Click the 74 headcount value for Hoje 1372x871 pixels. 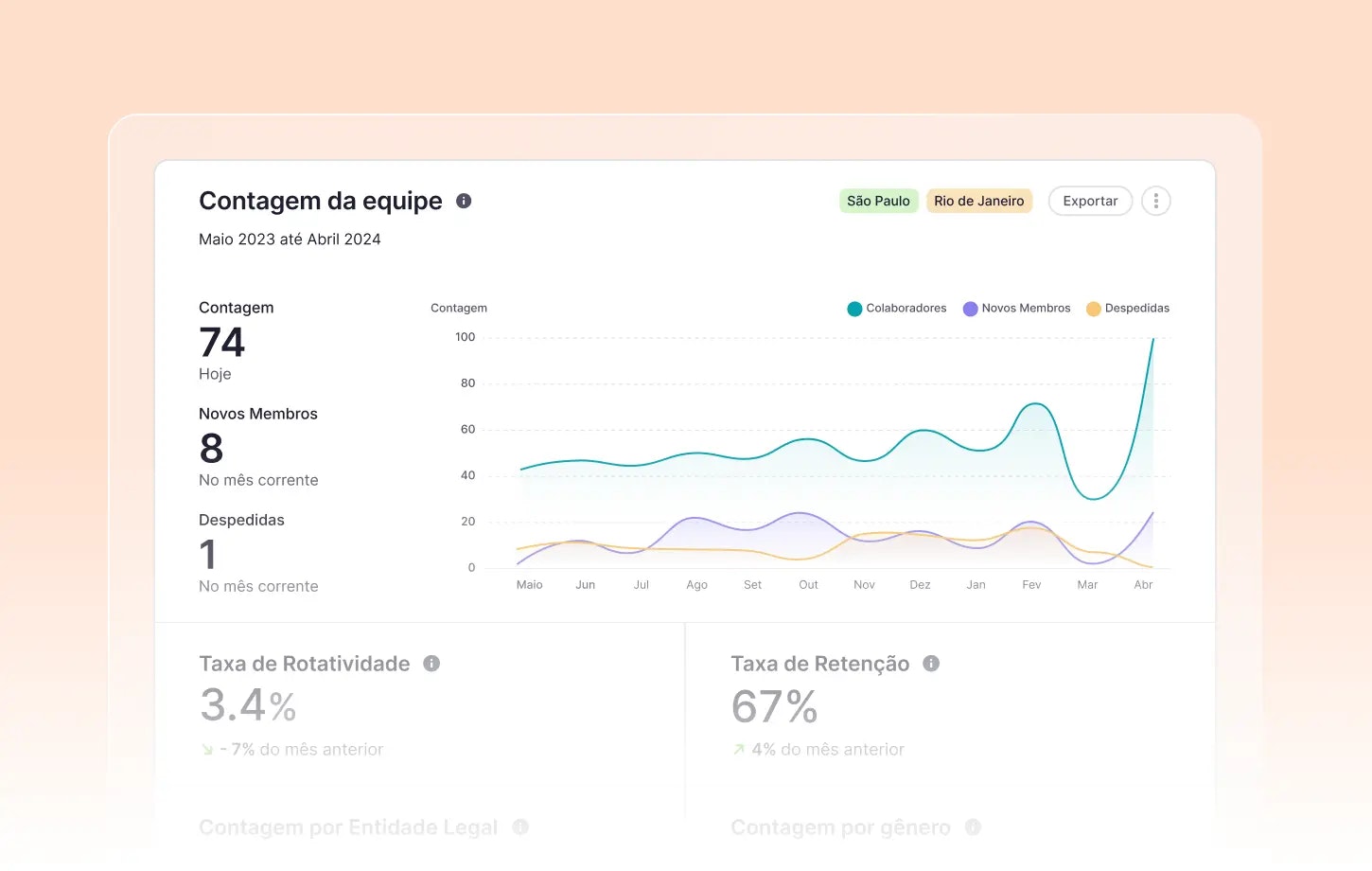point(222,343)
